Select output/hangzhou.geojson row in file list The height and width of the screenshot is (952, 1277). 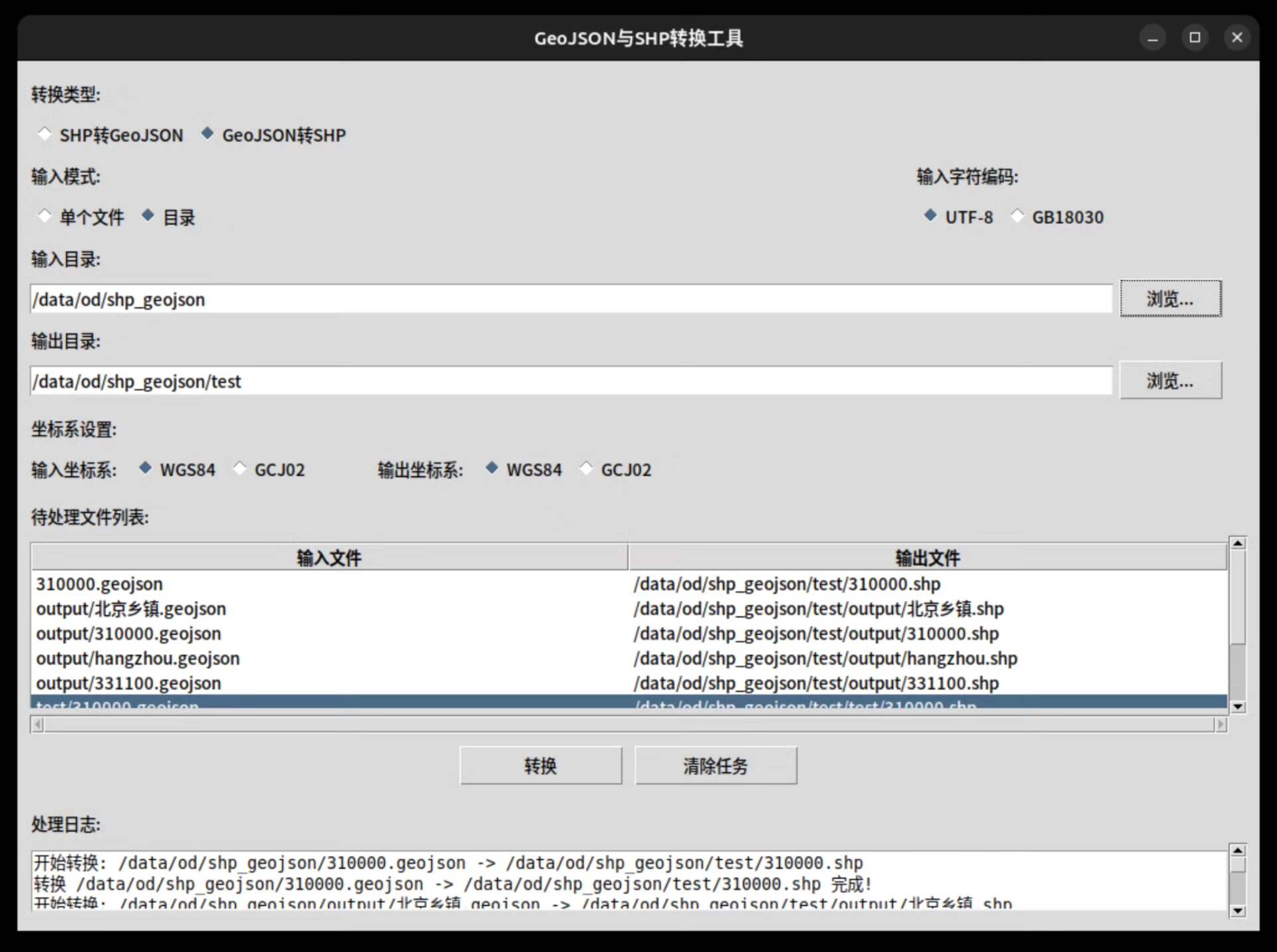138,658
